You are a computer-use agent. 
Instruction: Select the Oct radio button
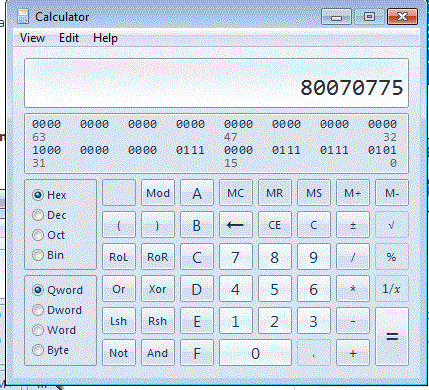[x=49, y=235]
